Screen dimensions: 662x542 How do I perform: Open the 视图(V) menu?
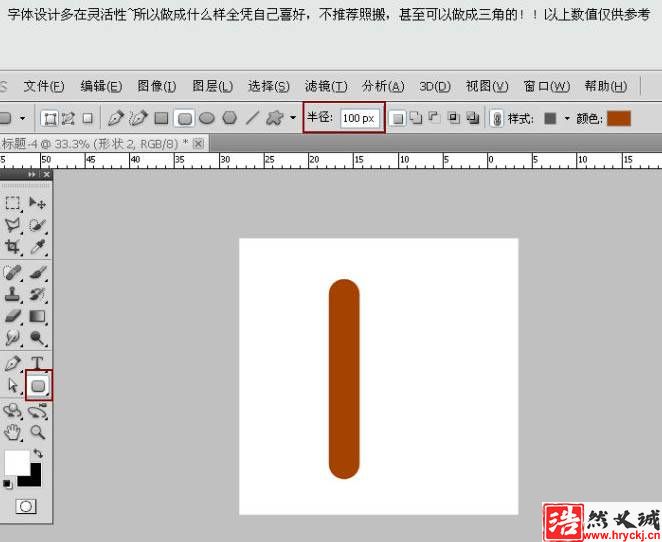(x=487, y=87)
